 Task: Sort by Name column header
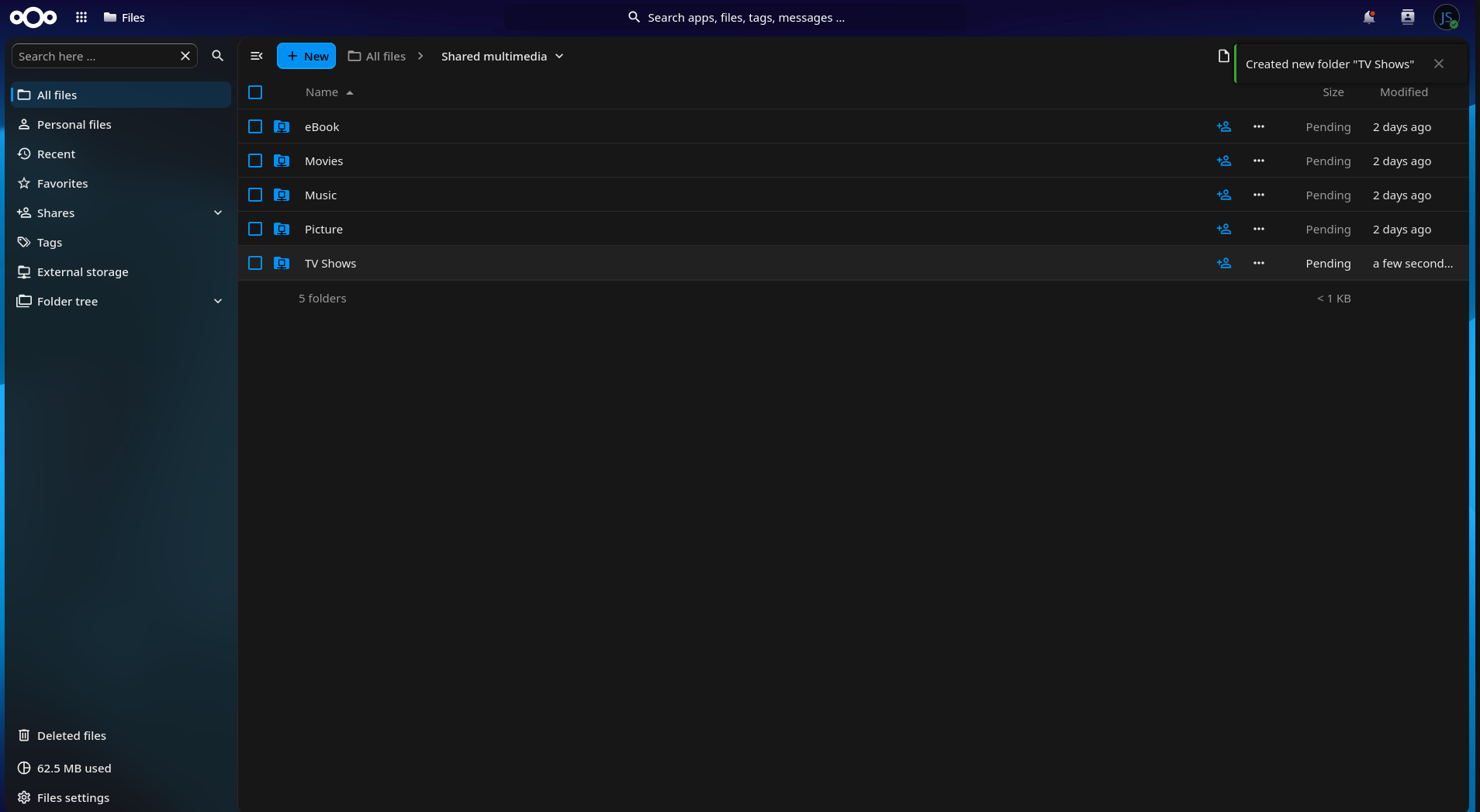coord(329,92)
